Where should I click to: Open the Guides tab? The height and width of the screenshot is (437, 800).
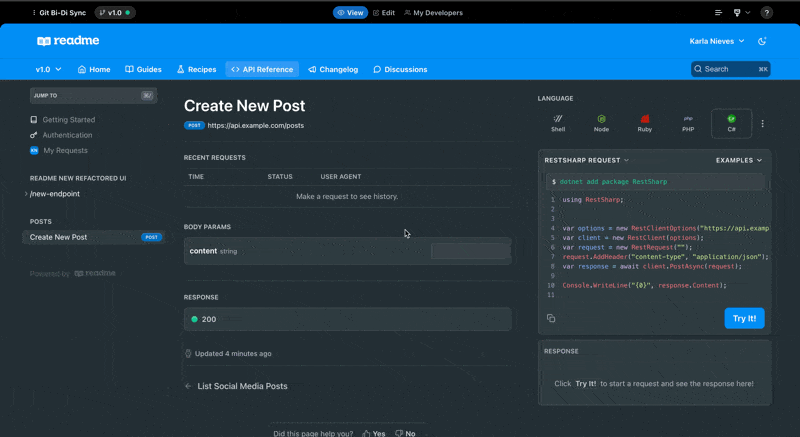point(143,69)
